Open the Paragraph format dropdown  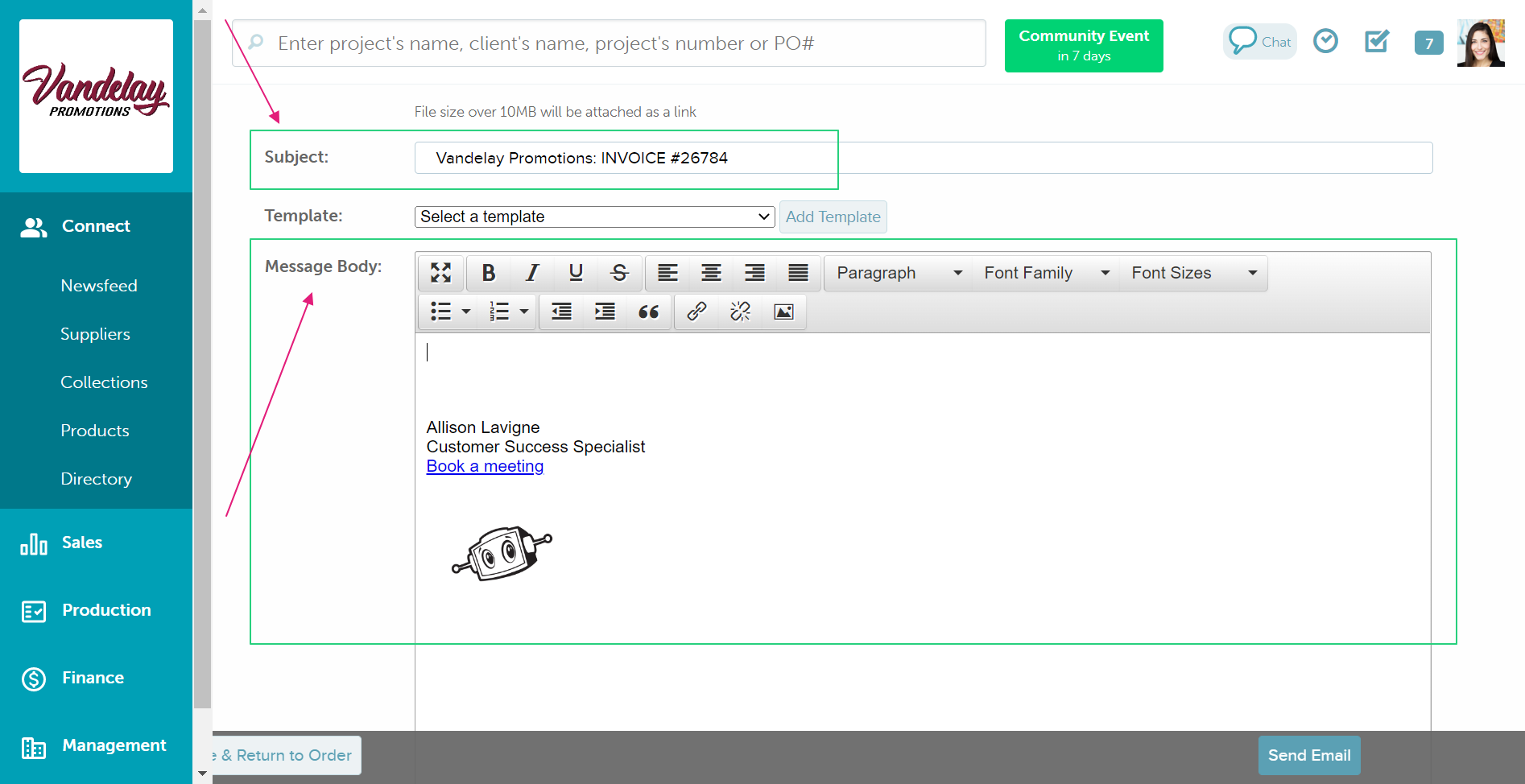tap(899, 273)
